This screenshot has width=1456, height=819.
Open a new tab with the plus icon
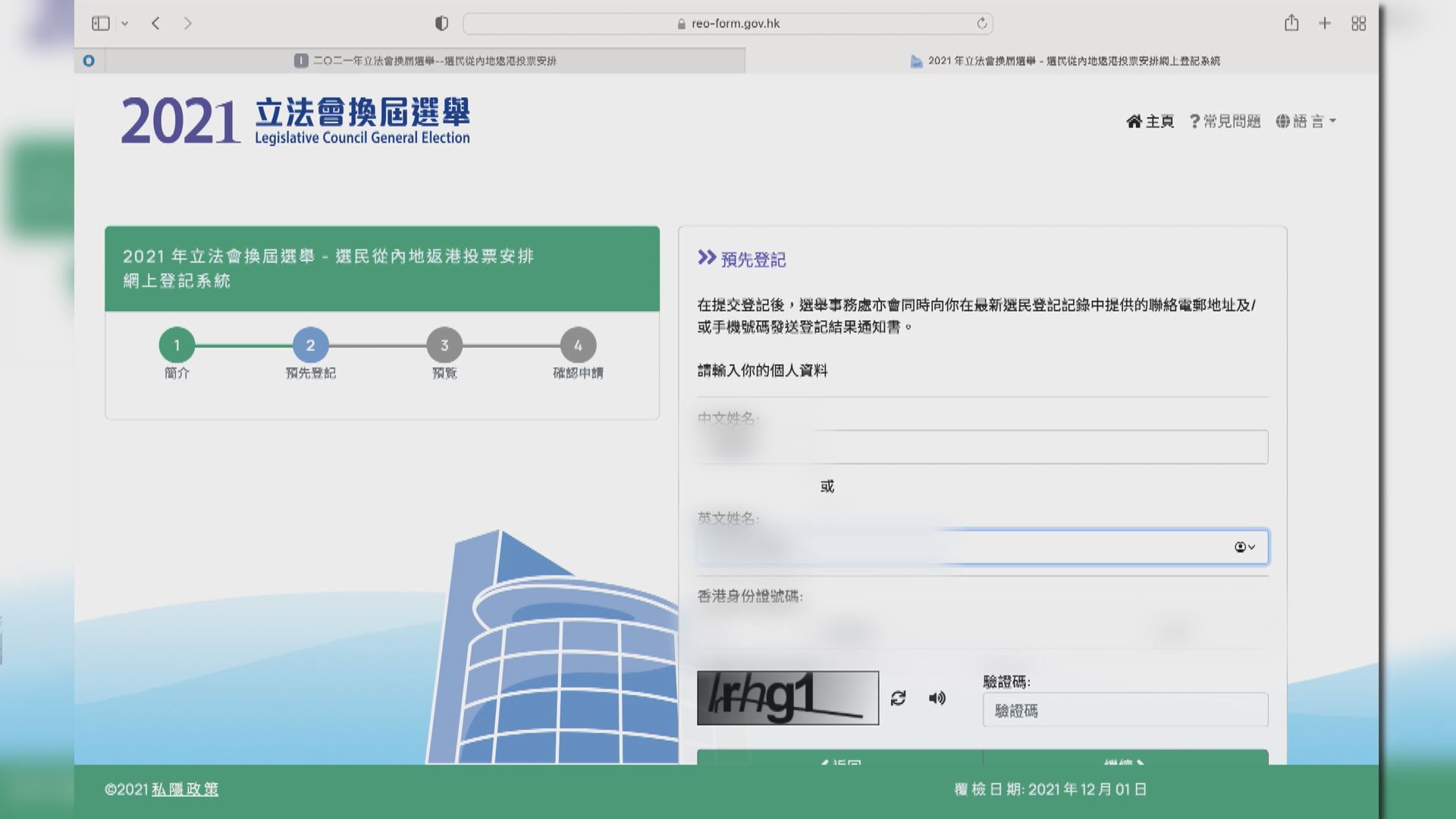(x=1325, y=23)
